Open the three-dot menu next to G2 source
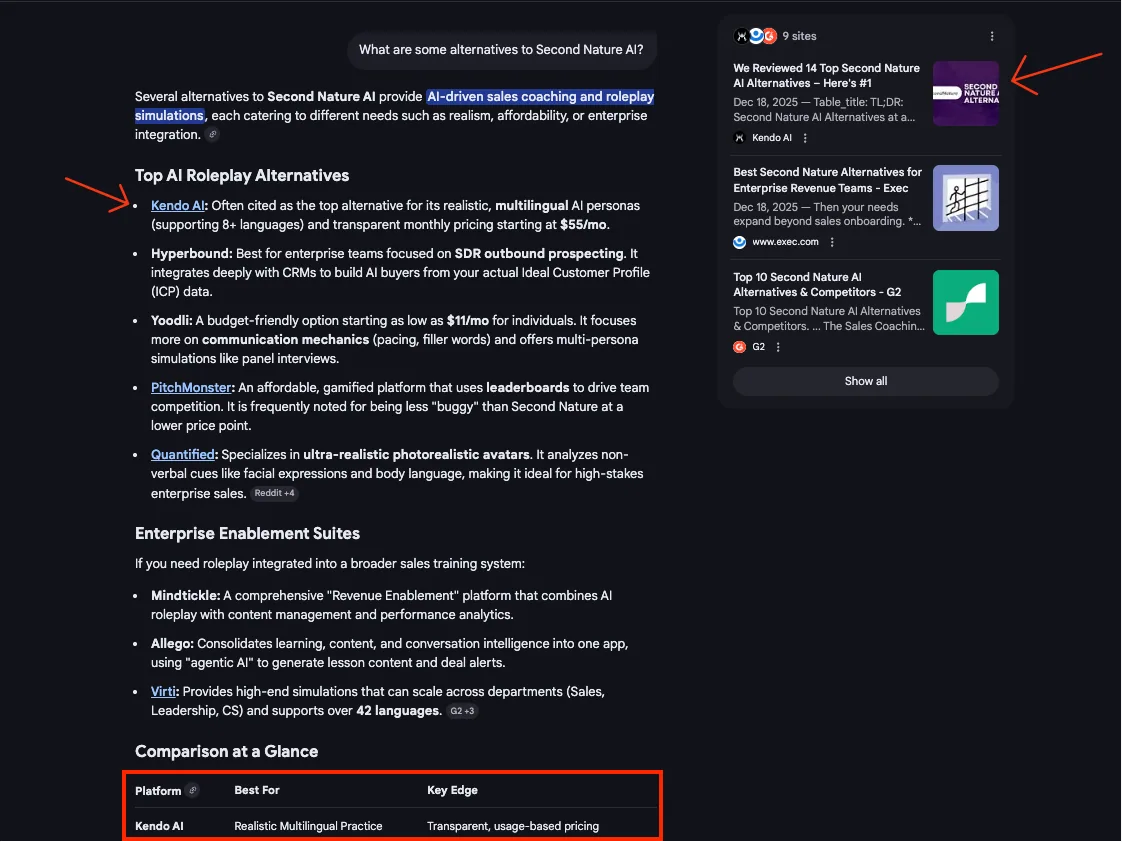The width and height of the screenshot is (1122, 842). click(x=778, y=347)
